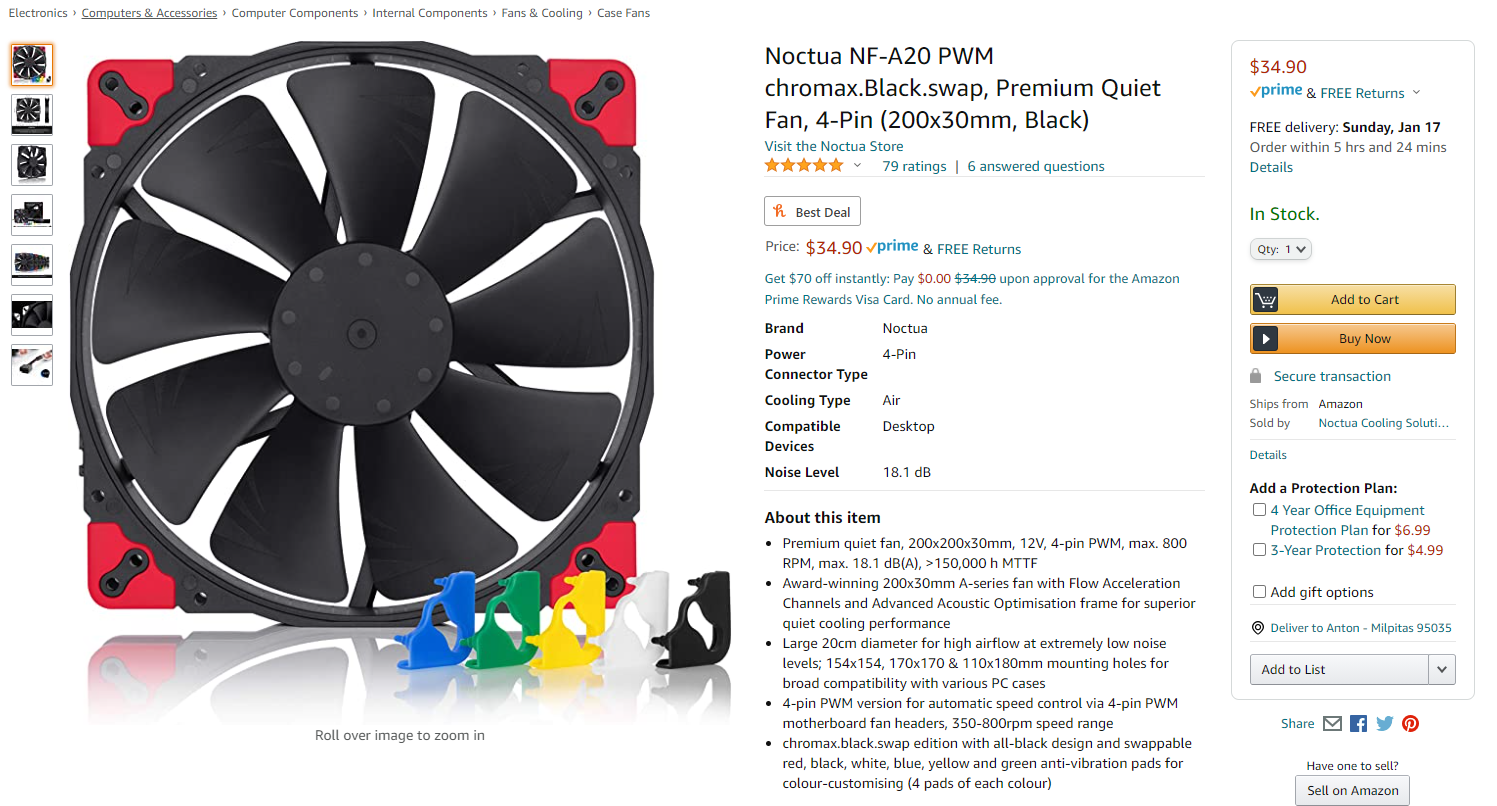
Task: Check the 4 Year Office Equipment Protection Plan
Action: (x=1260, y=510)
